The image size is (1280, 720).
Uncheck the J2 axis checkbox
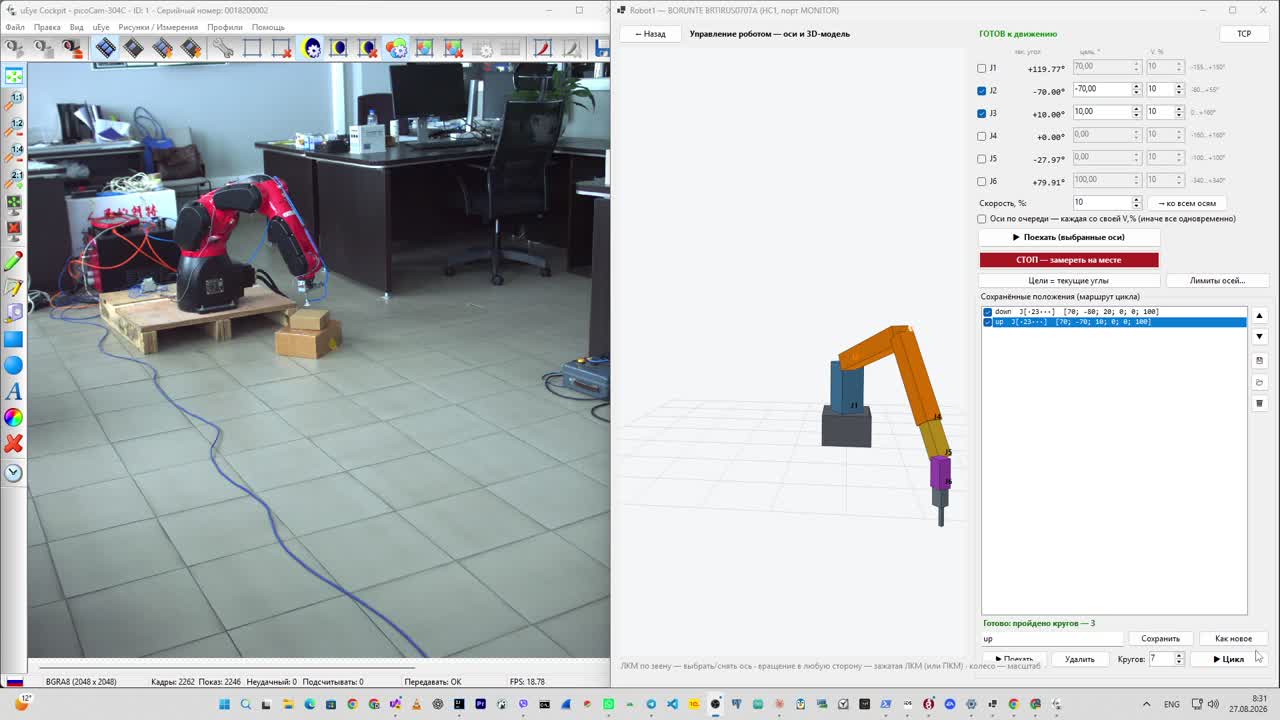(x=982, y=90)
